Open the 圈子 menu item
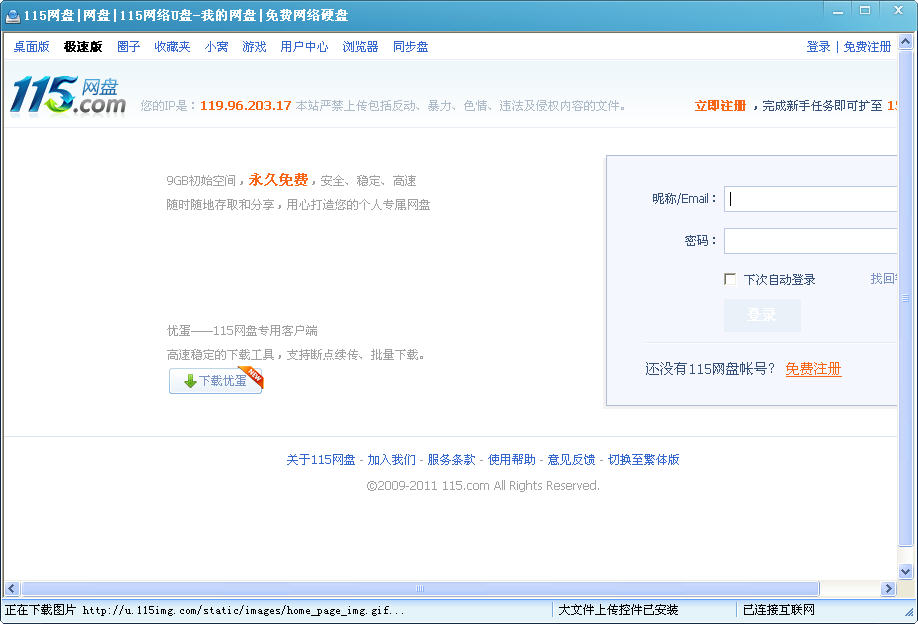Screen dimensions: 918x624 [x=129, y=47]
